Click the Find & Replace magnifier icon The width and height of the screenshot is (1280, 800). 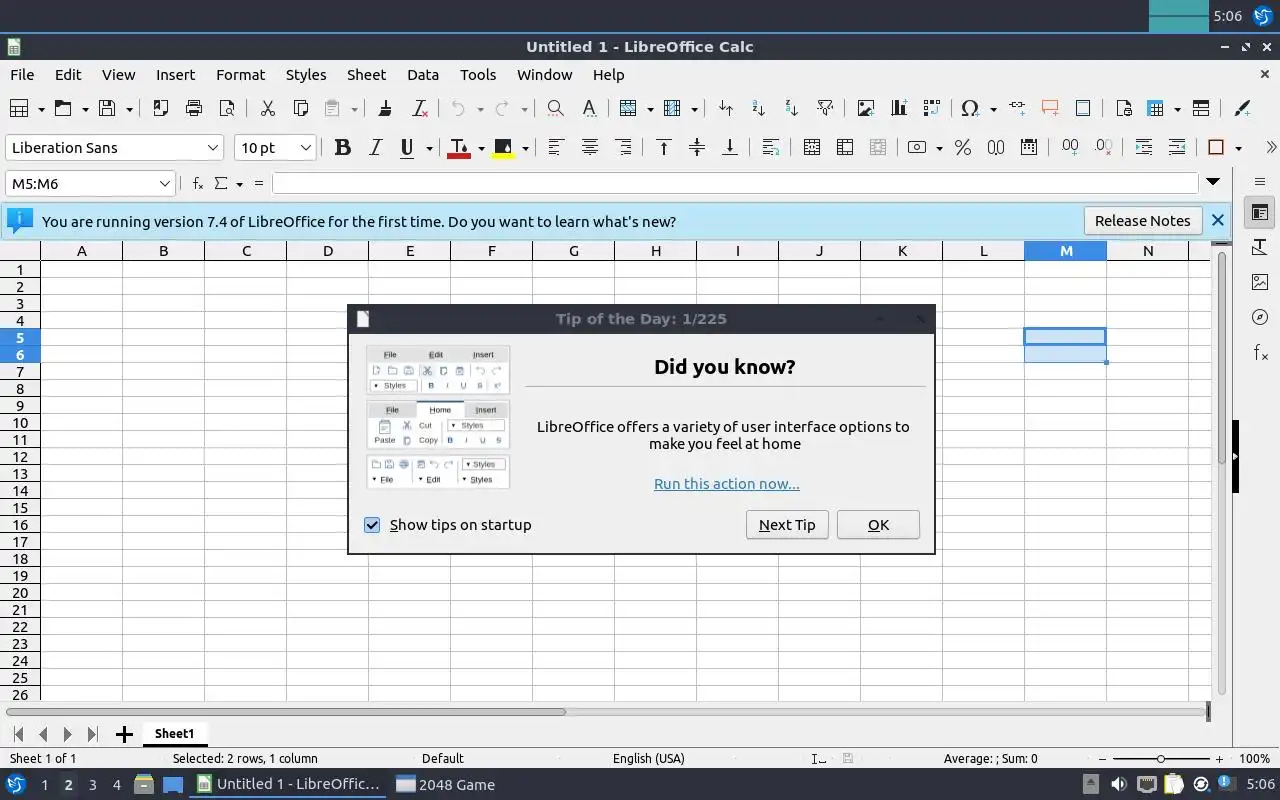tap(556, 108)
